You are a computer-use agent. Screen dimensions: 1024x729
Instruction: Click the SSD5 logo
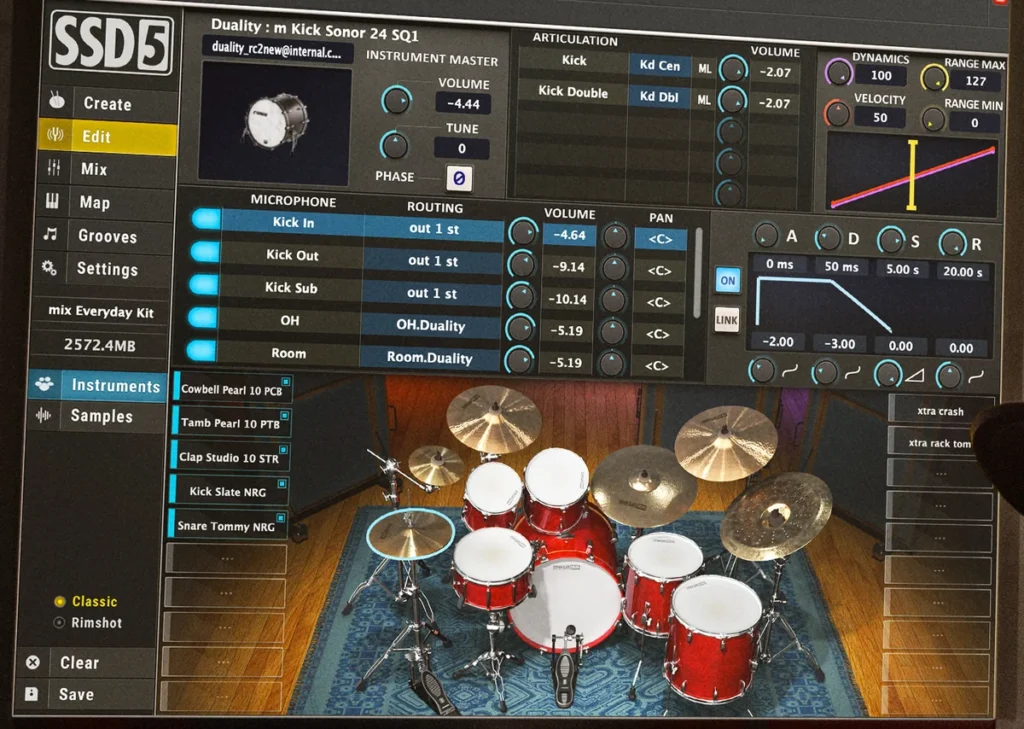[112, 42]
